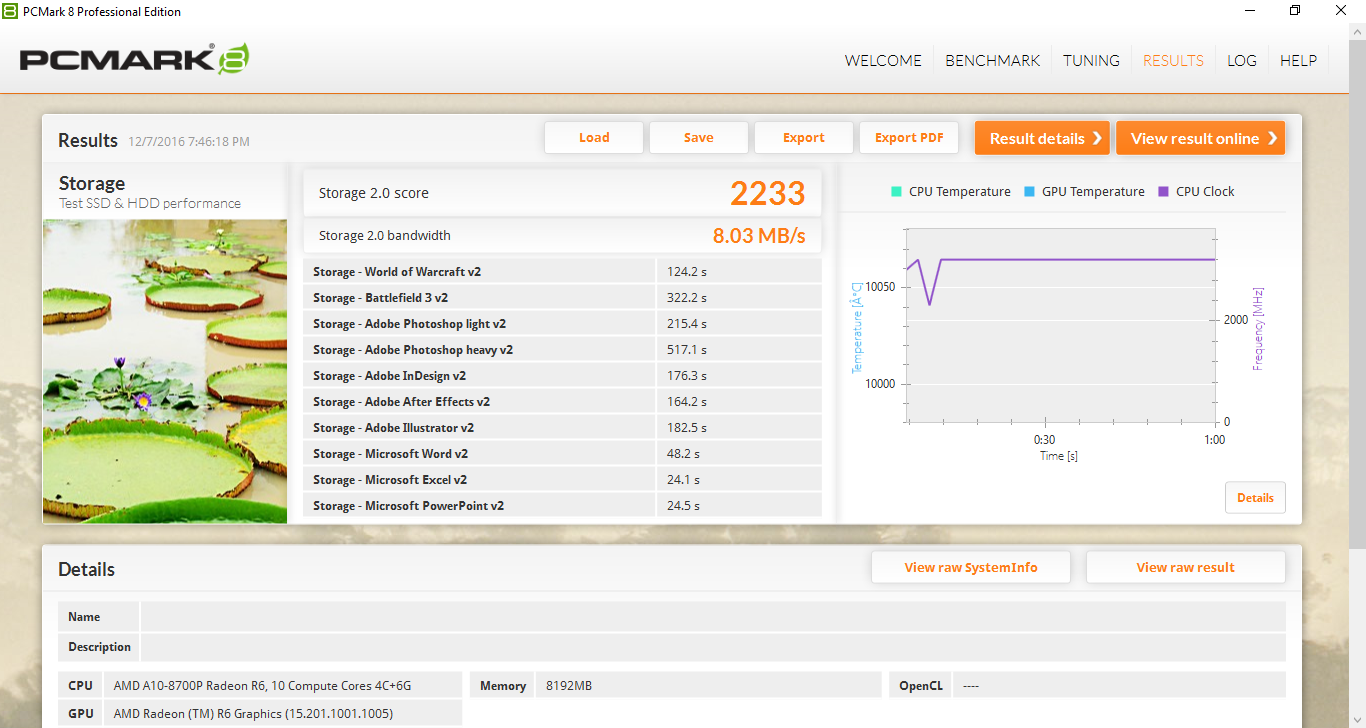The width and height of the screenshot is (1366, 728).
Task: Toggle the GPU Temperature legend swatch
Action: pyautogui.click(x=1029, y=191)
